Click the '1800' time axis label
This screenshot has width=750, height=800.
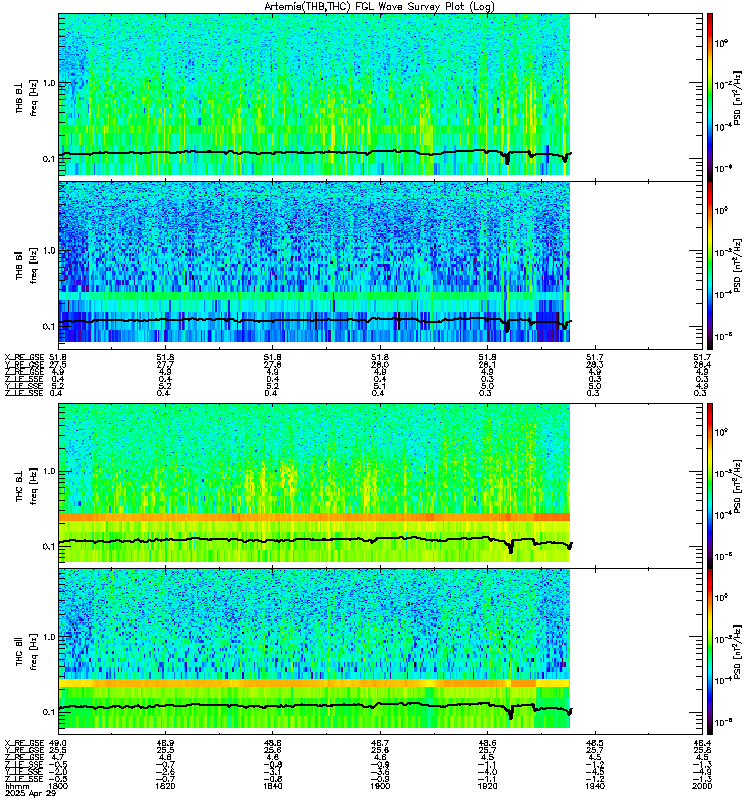(58, 786)
